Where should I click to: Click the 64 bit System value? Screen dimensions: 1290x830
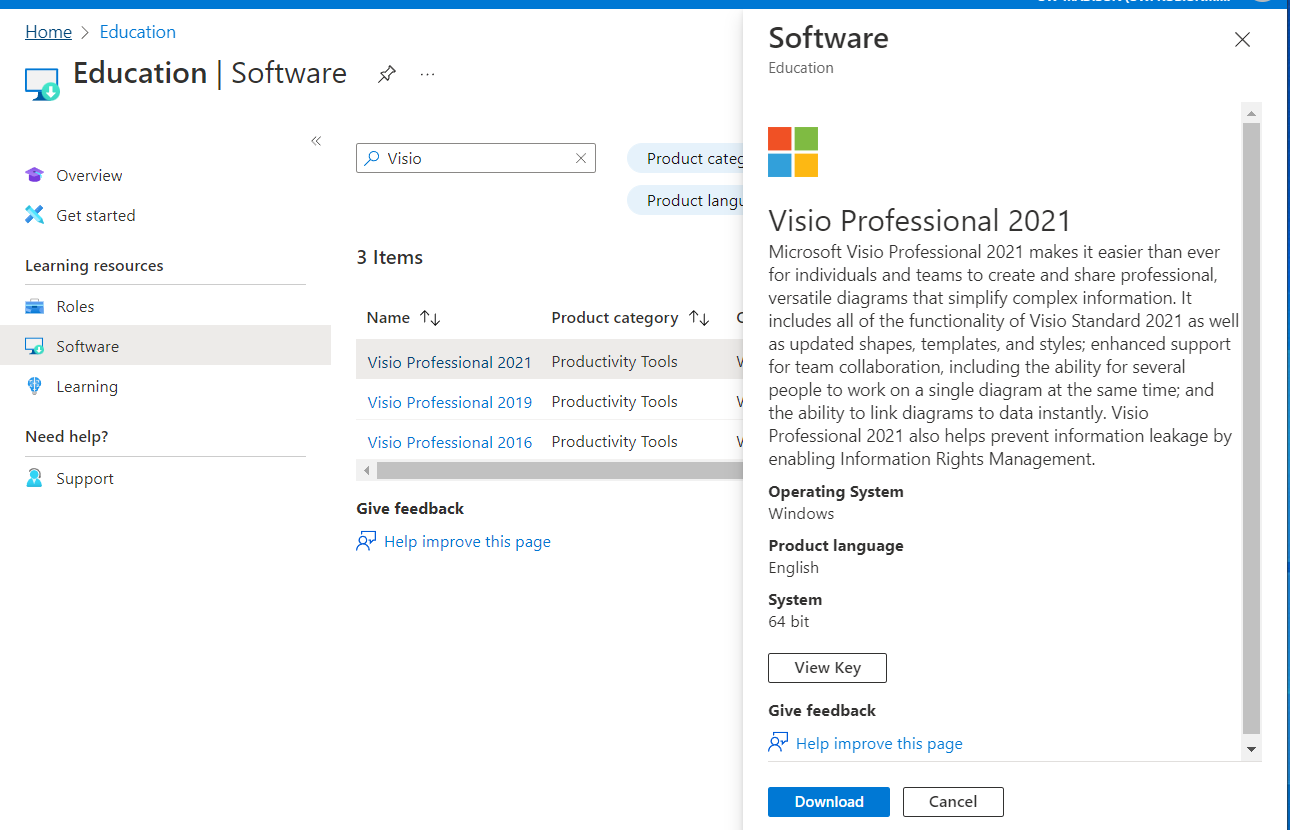point(789,621)
